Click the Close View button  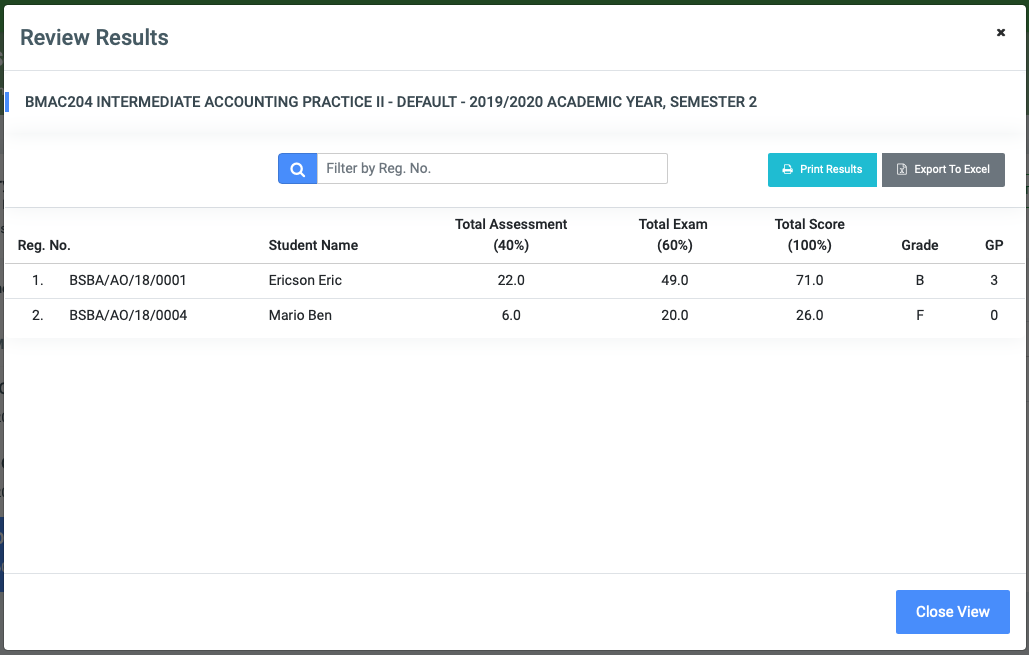point(951,611)
